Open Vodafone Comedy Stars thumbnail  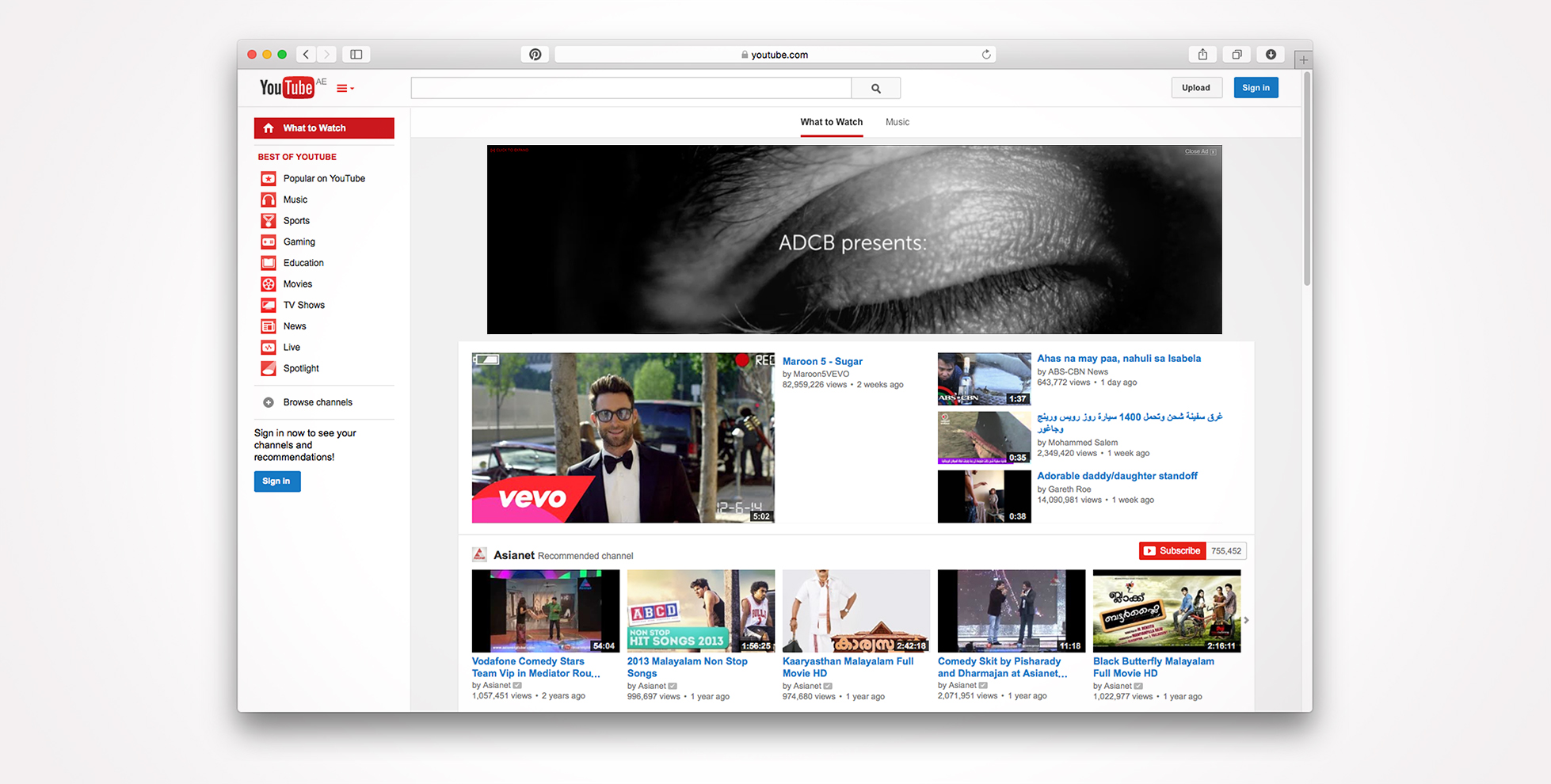tap(546, 611)
